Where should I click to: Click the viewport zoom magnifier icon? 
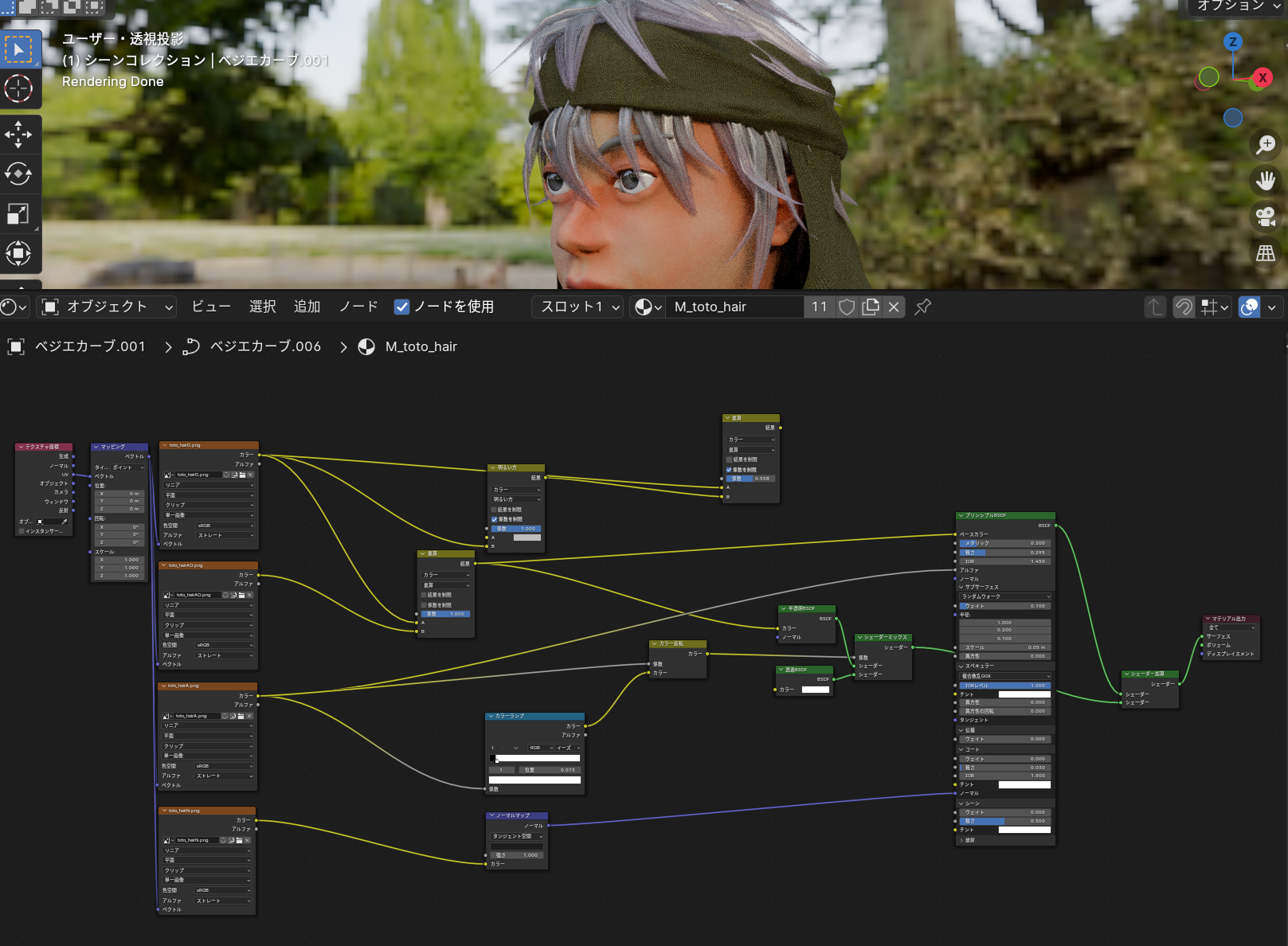click(1266, 144)
